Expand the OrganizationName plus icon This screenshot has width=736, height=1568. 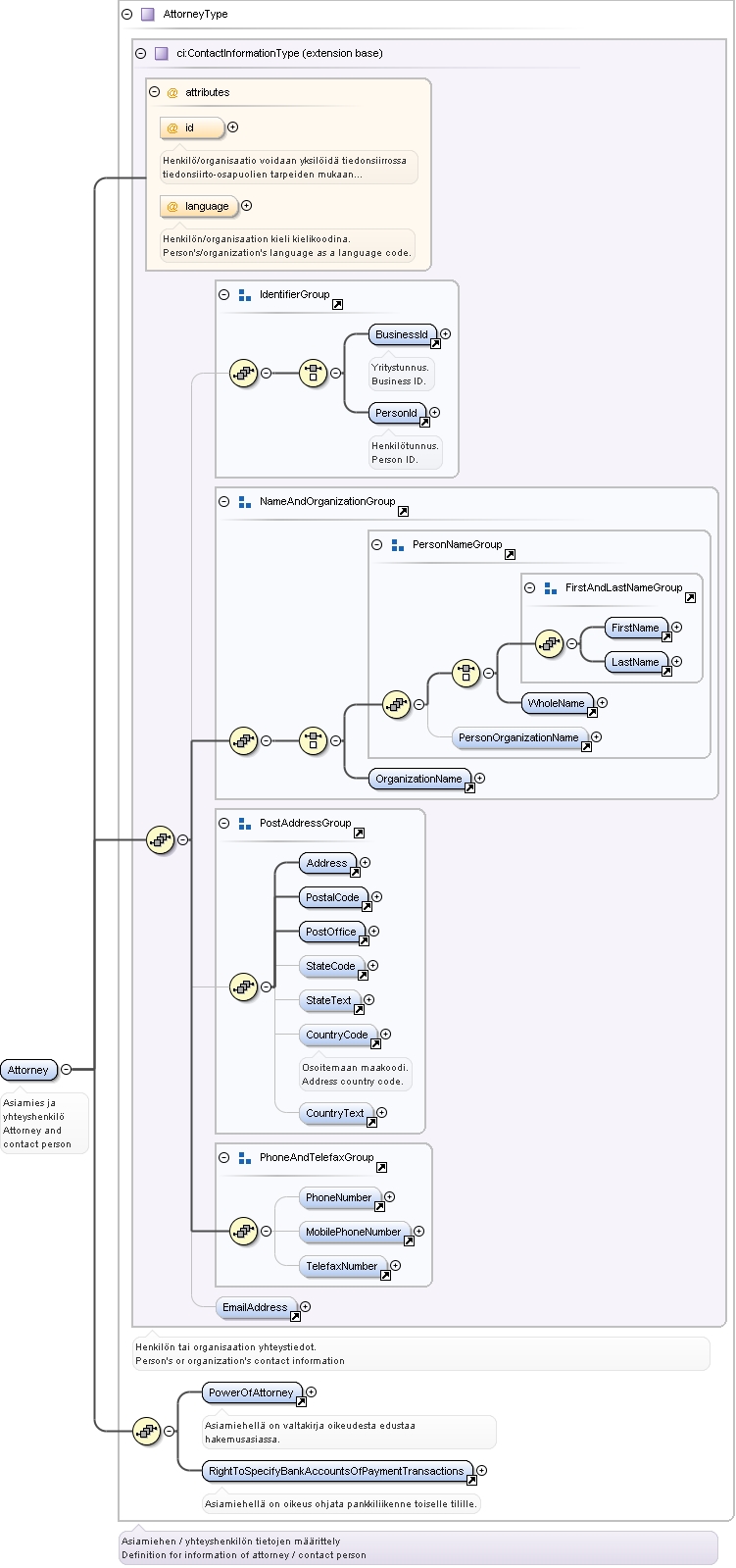pos(479,778)
